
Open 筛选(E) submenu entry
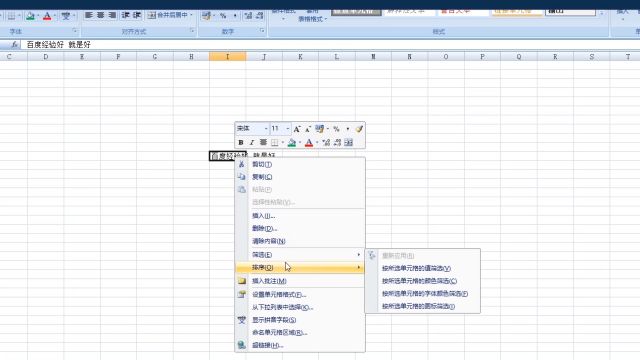tap(300, 255)
